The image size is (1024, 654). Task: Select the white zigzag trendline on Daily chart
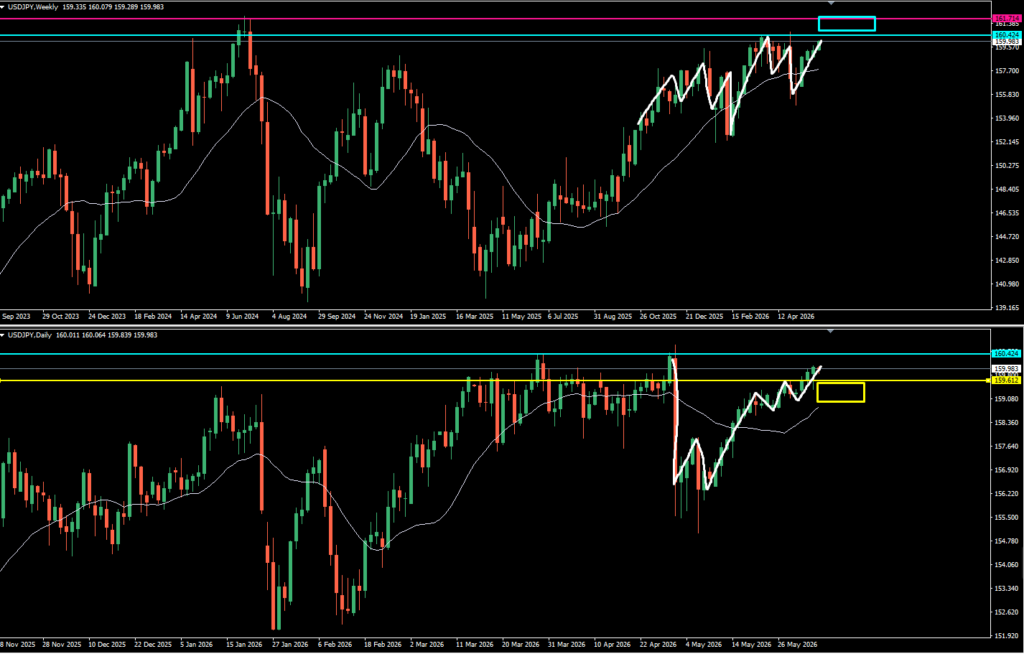[x=744, y=425]
